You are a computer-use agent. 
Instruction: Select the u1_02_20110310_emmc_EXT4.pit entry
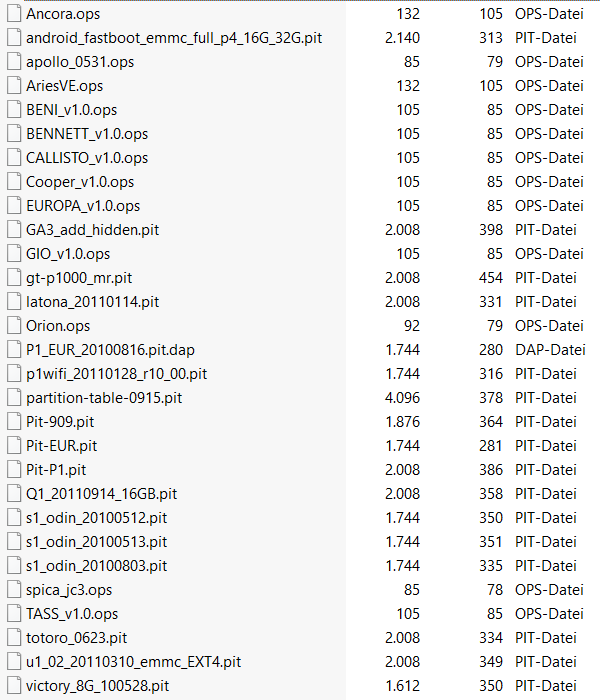tap(133, 662)
